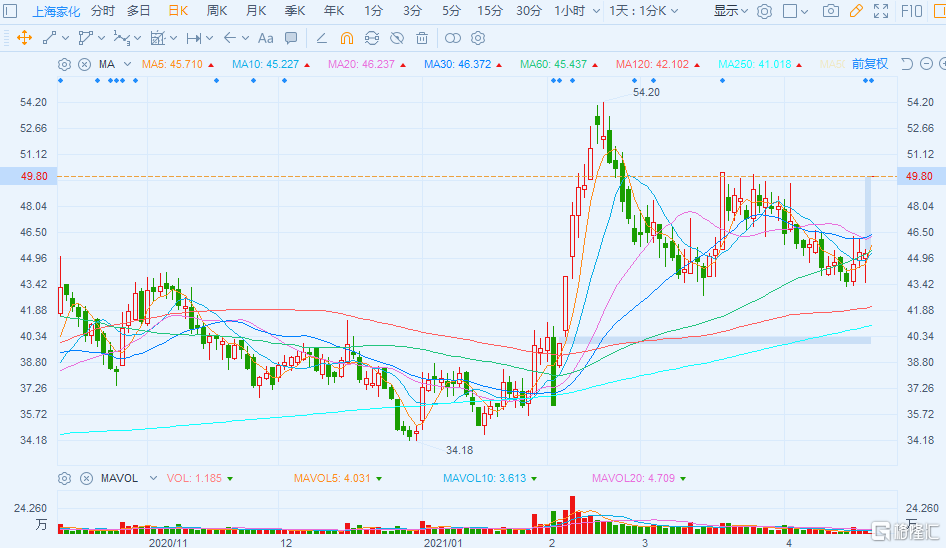Toggle MA20 line via its label

[361, 64]
